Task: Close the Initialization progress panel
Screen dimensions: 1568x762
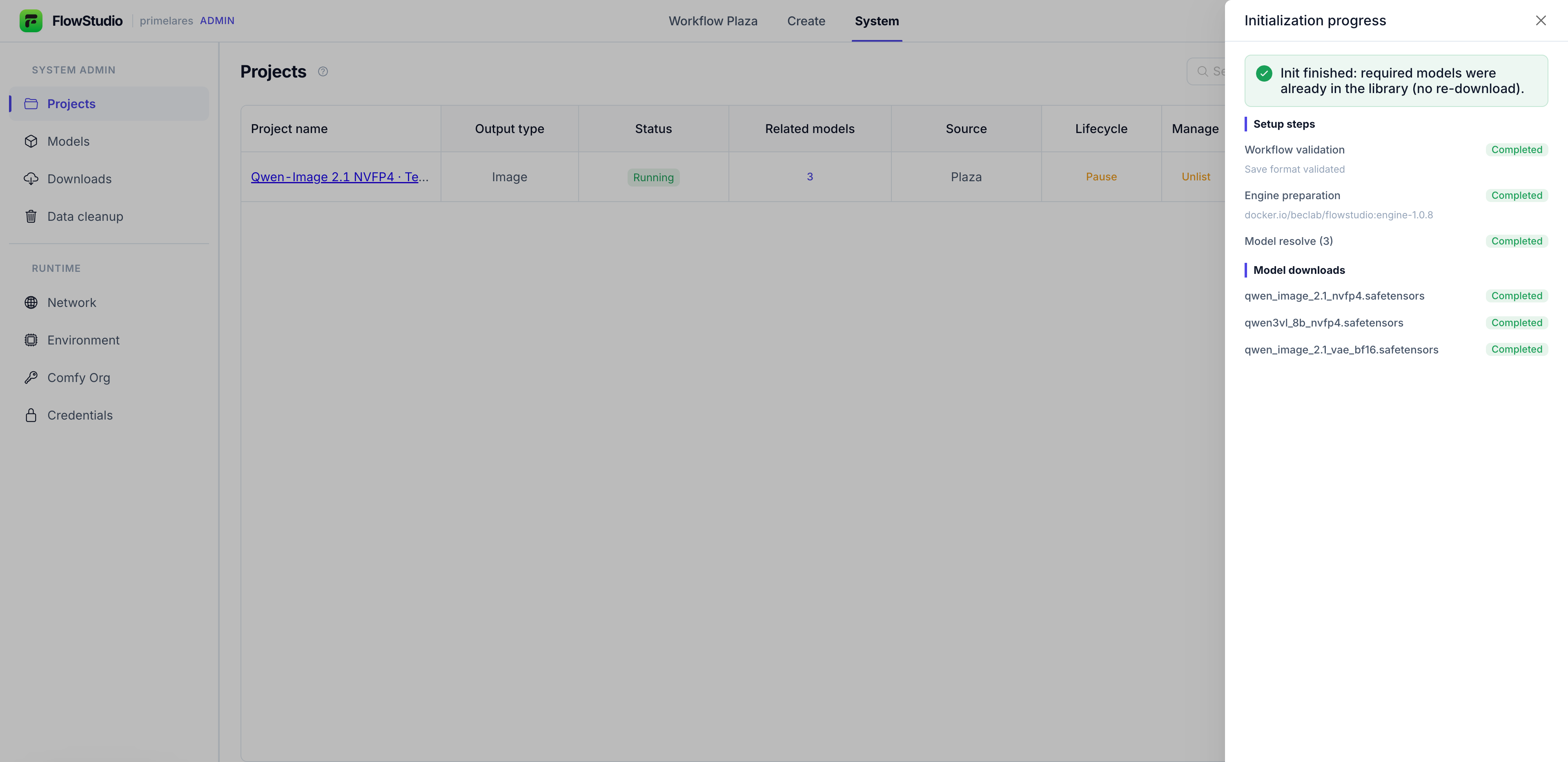Action: (x=1541, y=21)
